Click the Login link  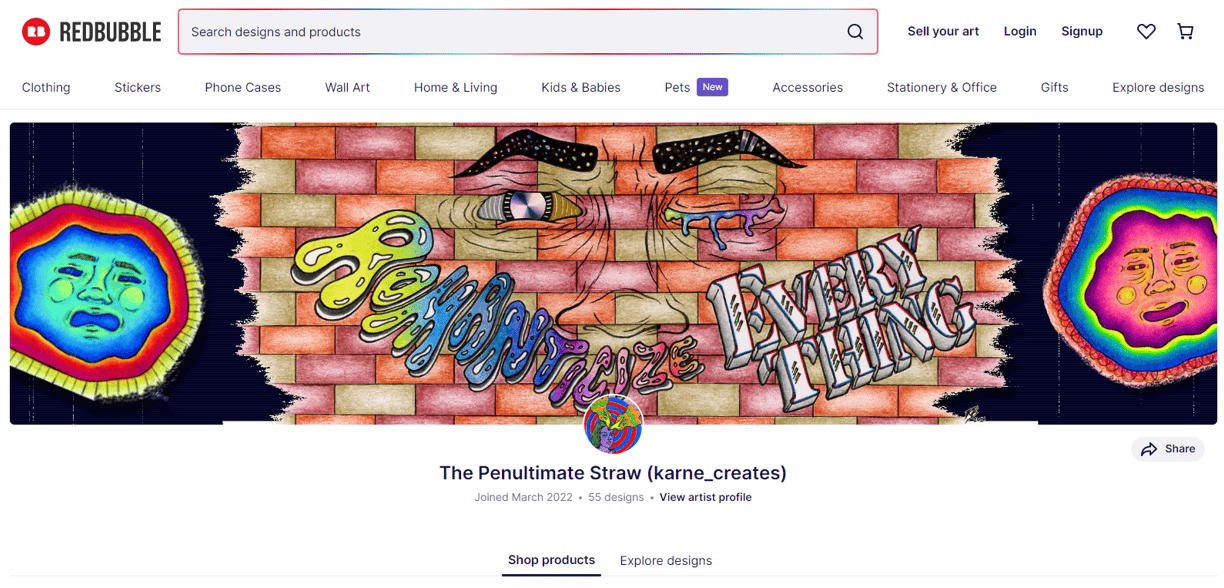coord(1020,32)
